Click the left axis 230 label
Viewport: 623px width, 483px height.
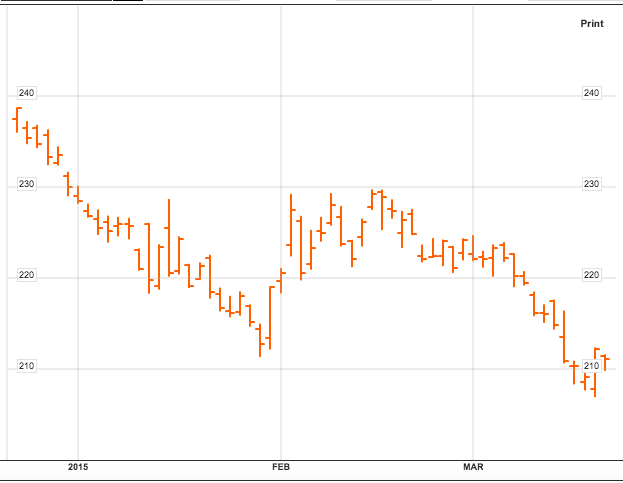[27, 185]
